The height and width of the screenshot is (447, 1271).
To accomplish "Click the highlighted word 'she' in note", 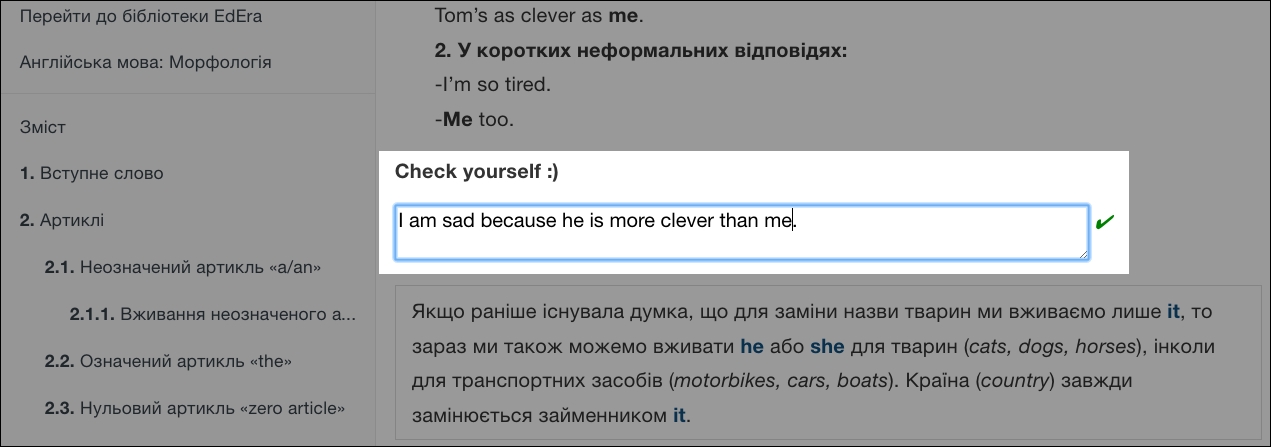I will tap(827, 348).
